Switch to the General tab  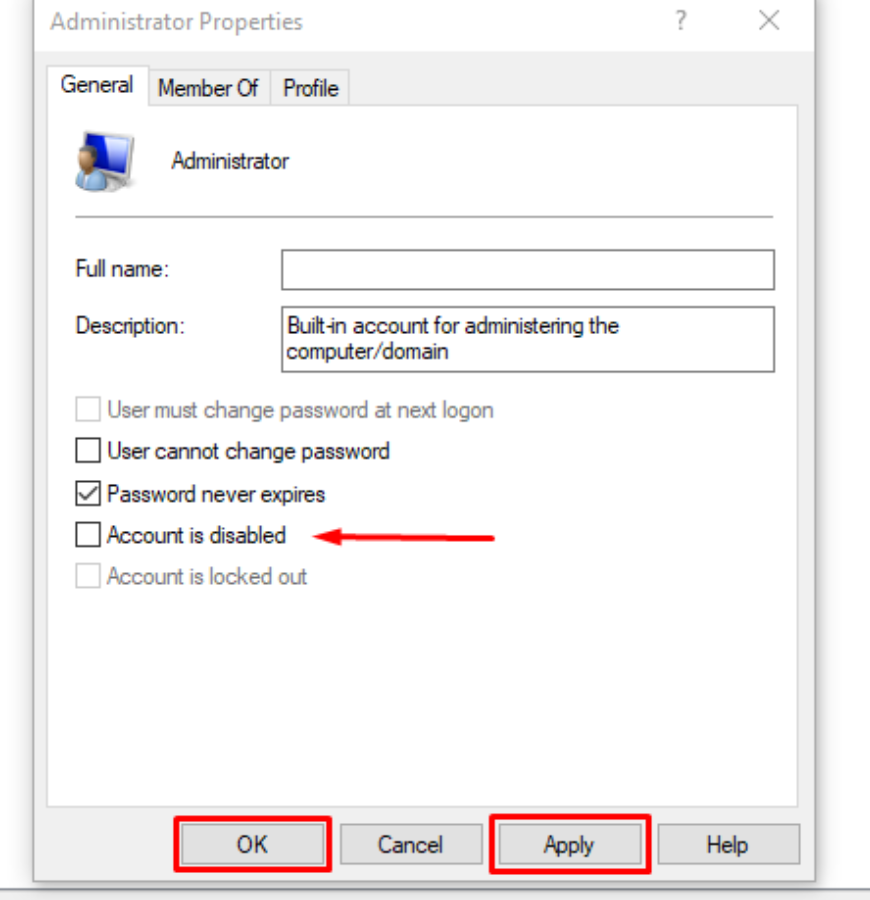(96, 86)
